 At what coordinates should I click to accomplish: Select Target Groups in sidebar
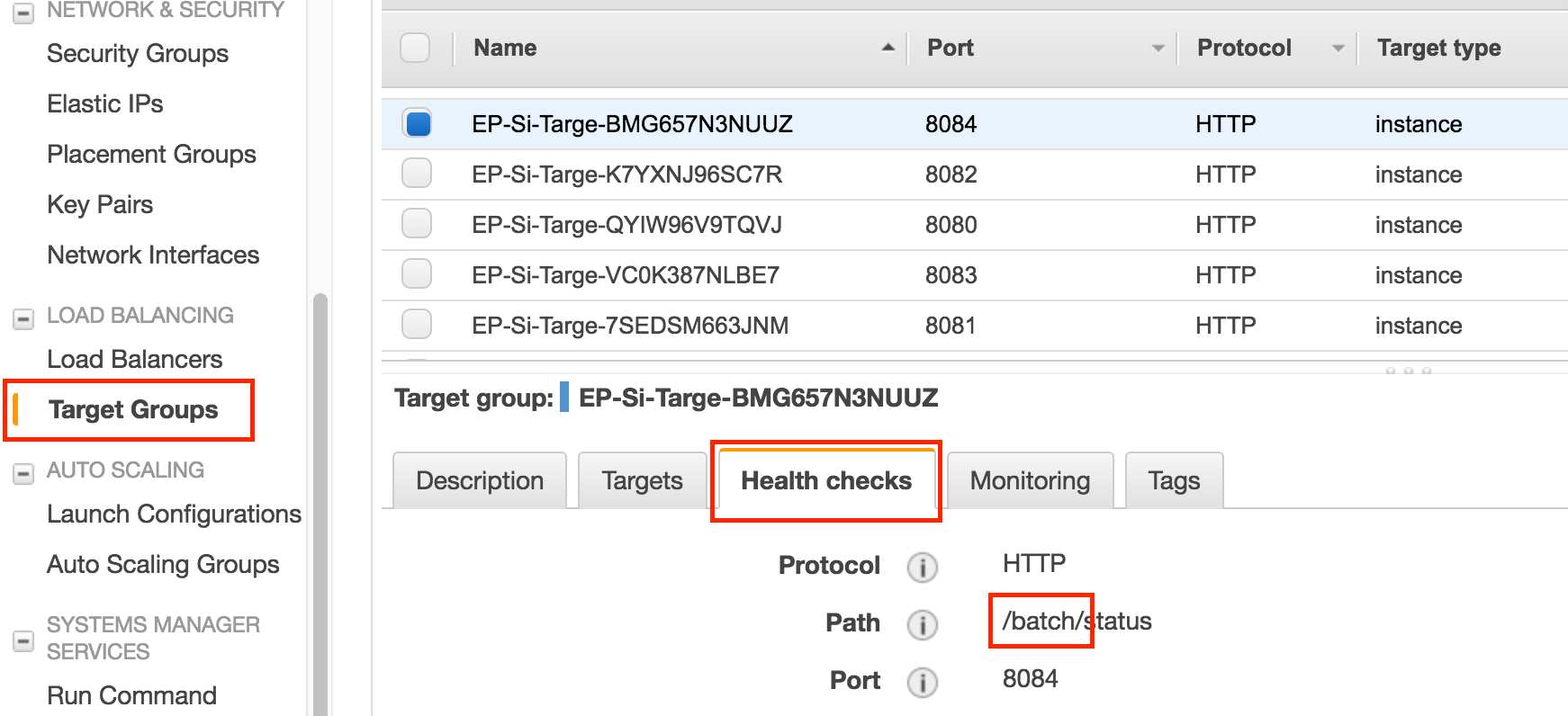click(x=133, y=410)
